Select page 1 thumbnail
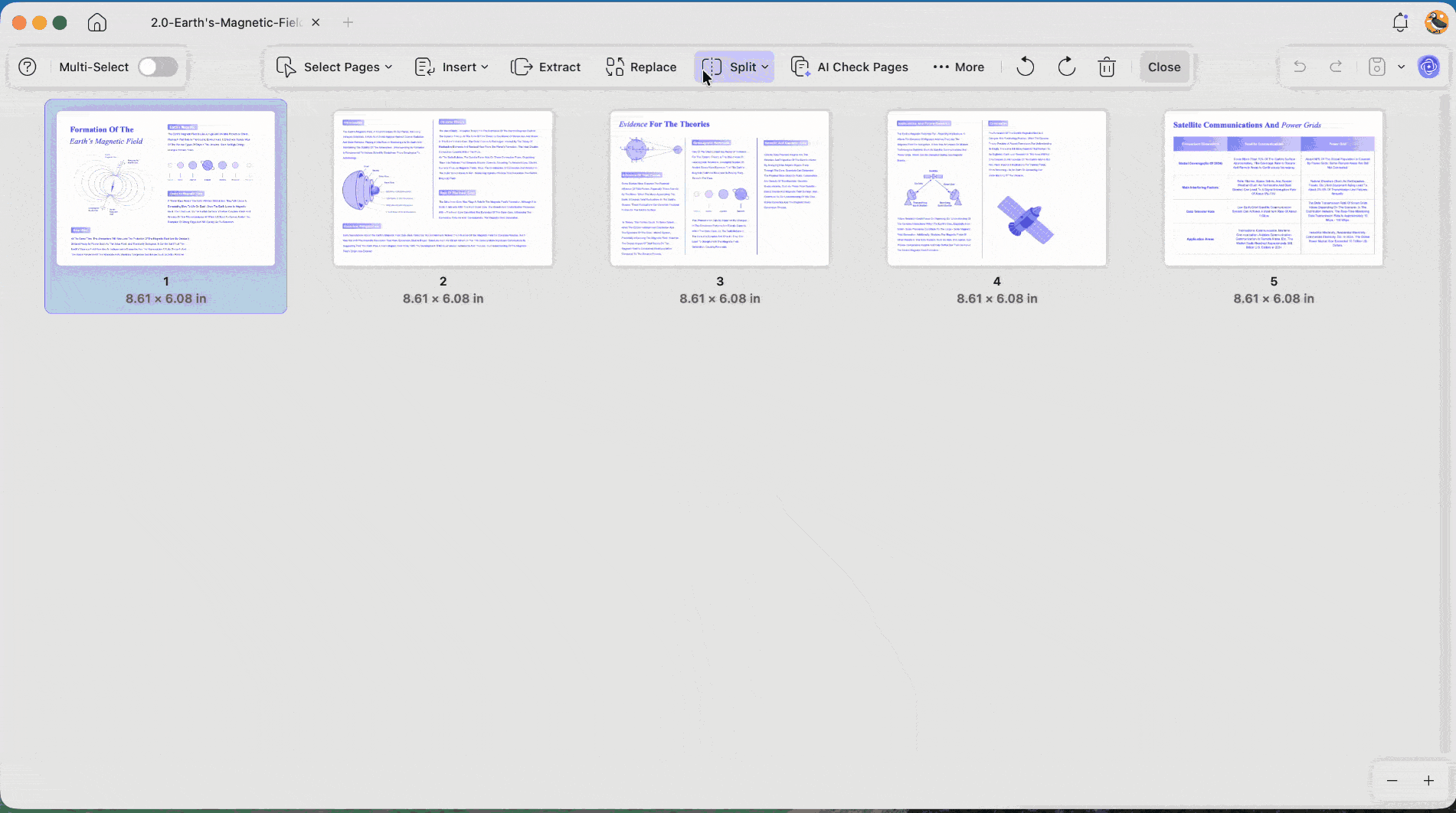 pos(165,189)
